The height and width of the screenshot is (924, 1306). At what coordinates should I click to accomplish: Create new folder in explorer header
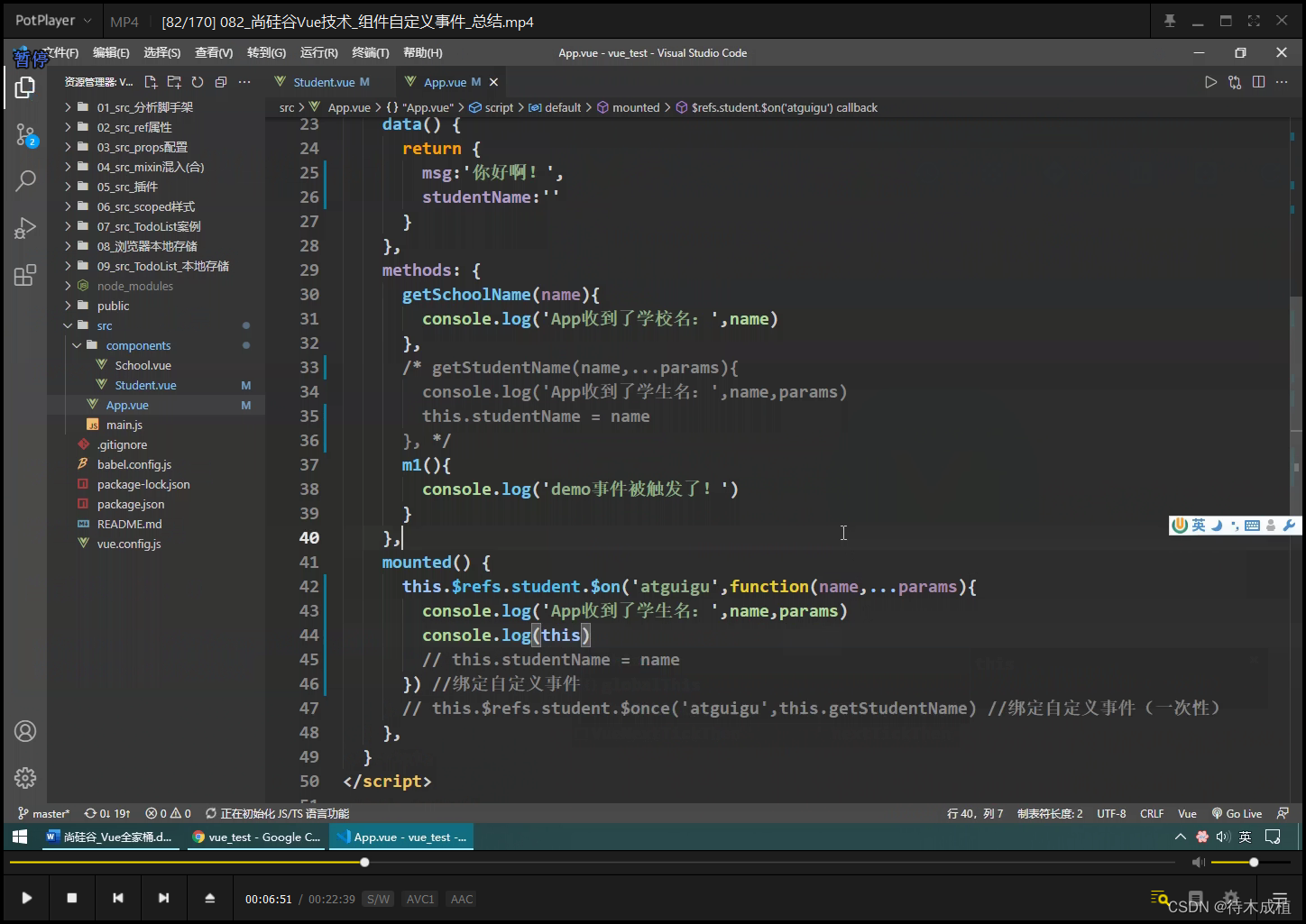pos(174,82)
